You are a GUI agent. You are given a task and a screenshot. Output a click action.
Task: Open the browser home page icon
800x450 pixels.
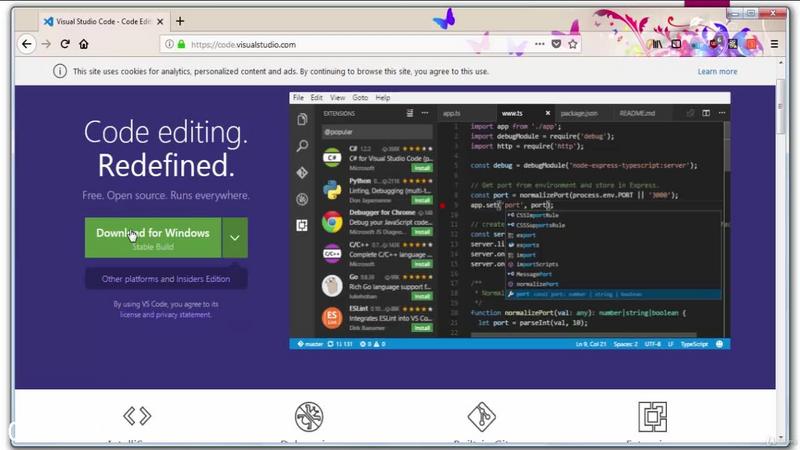click(84, 44)
